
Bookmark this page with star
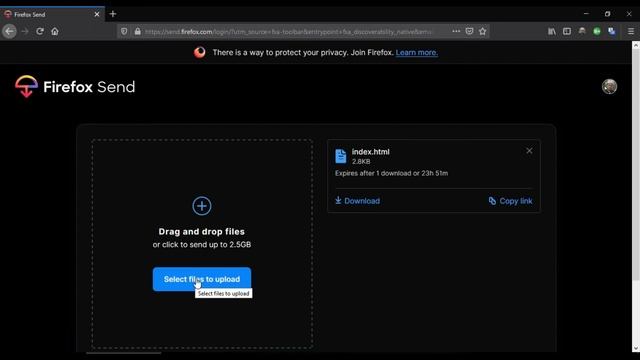tap(482, 31)
